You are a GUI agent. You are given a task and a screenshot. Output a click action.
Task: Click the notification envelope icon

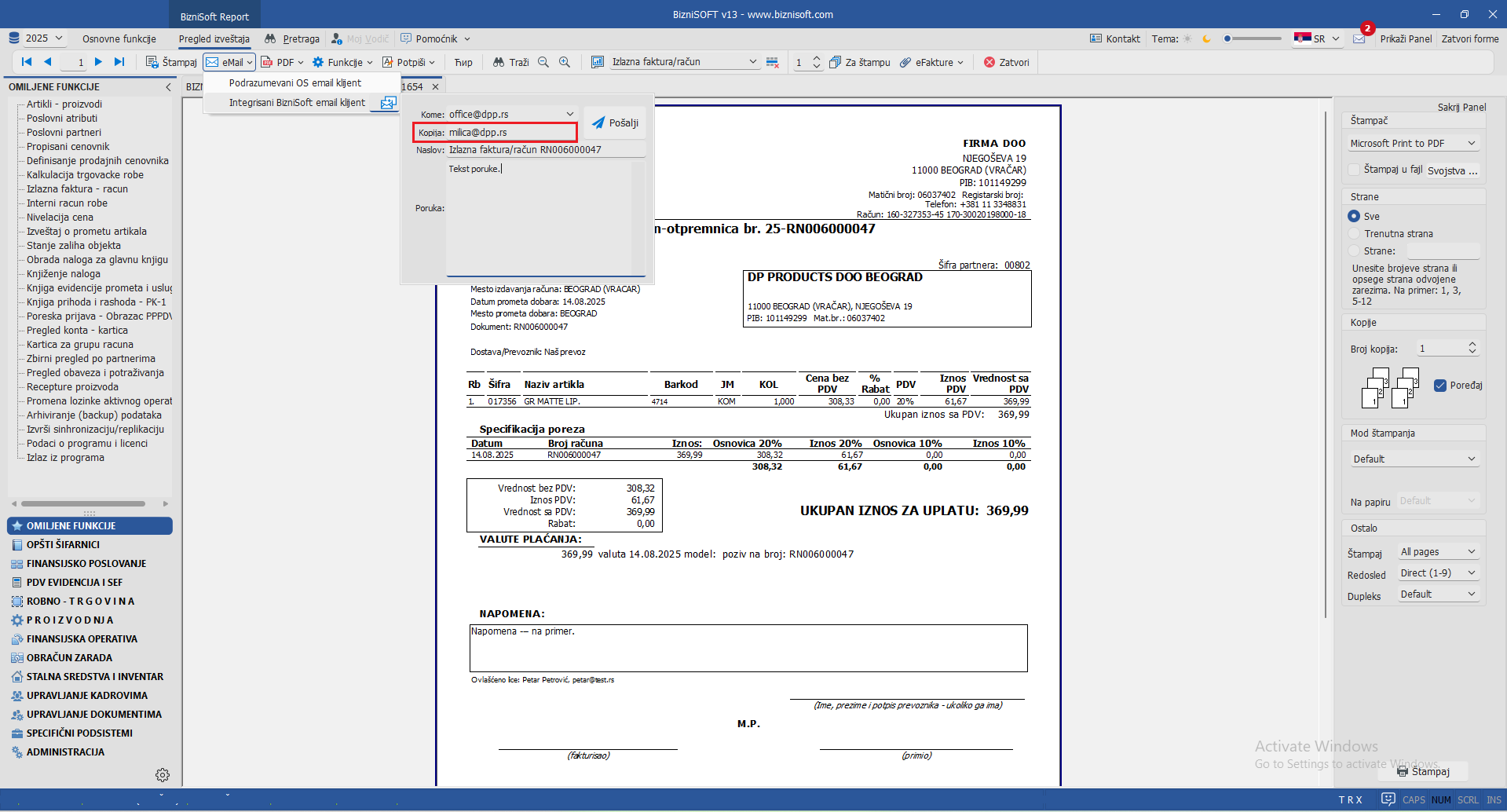1359,38
